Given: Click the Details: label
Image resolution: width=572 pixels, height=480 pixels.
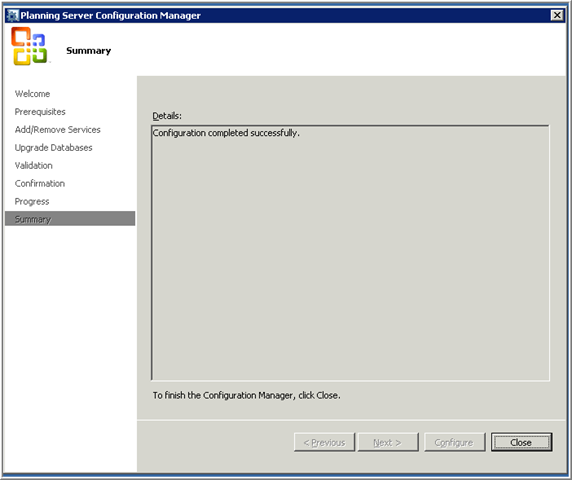Looking at the screenshot, I should click(x=167, y=116).
